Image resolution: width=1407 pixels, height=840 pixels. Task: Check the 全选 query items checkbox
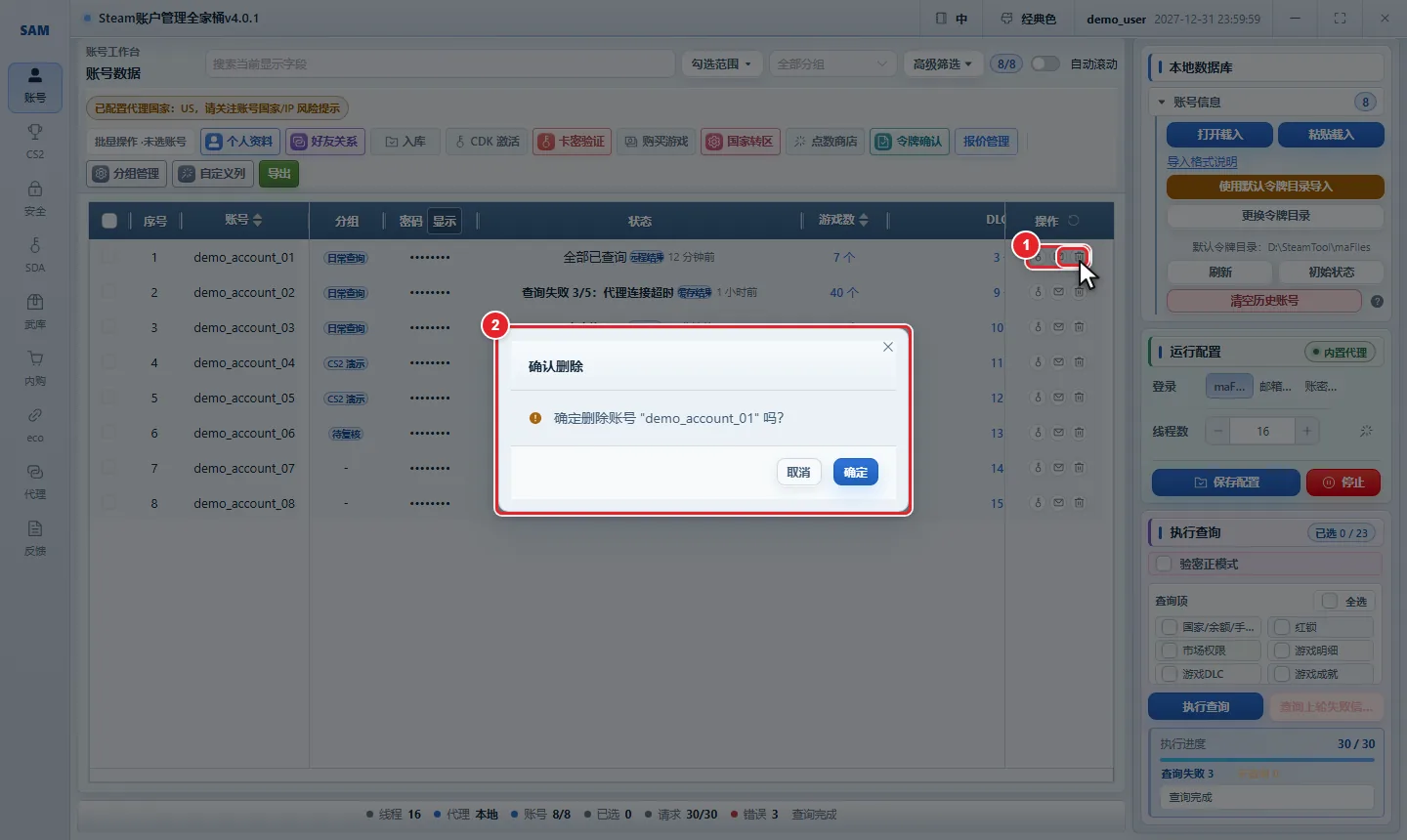[1330, 601]
